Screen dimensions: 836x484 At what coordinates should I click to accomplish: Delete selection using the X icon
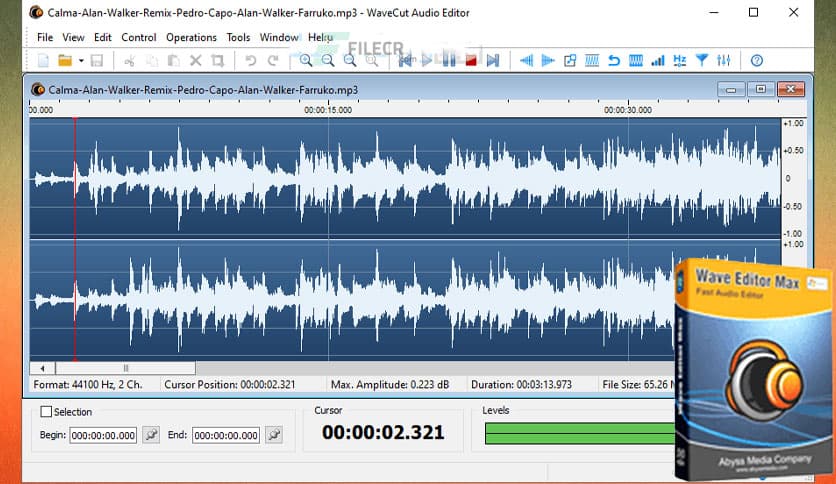pos(196,60)
